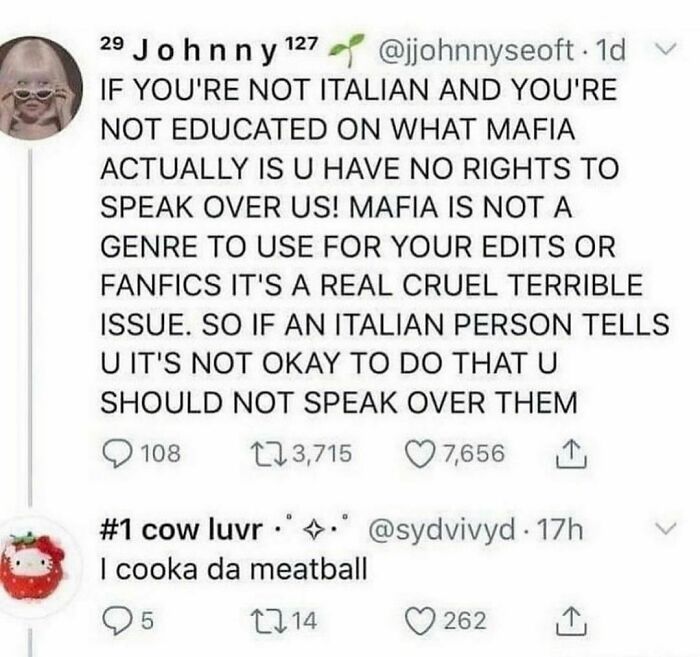Image resolution: width=700 pixels, height=657 pixels.
Task: Open the all-caps mafia tweet text
Action: coord(358,244)
